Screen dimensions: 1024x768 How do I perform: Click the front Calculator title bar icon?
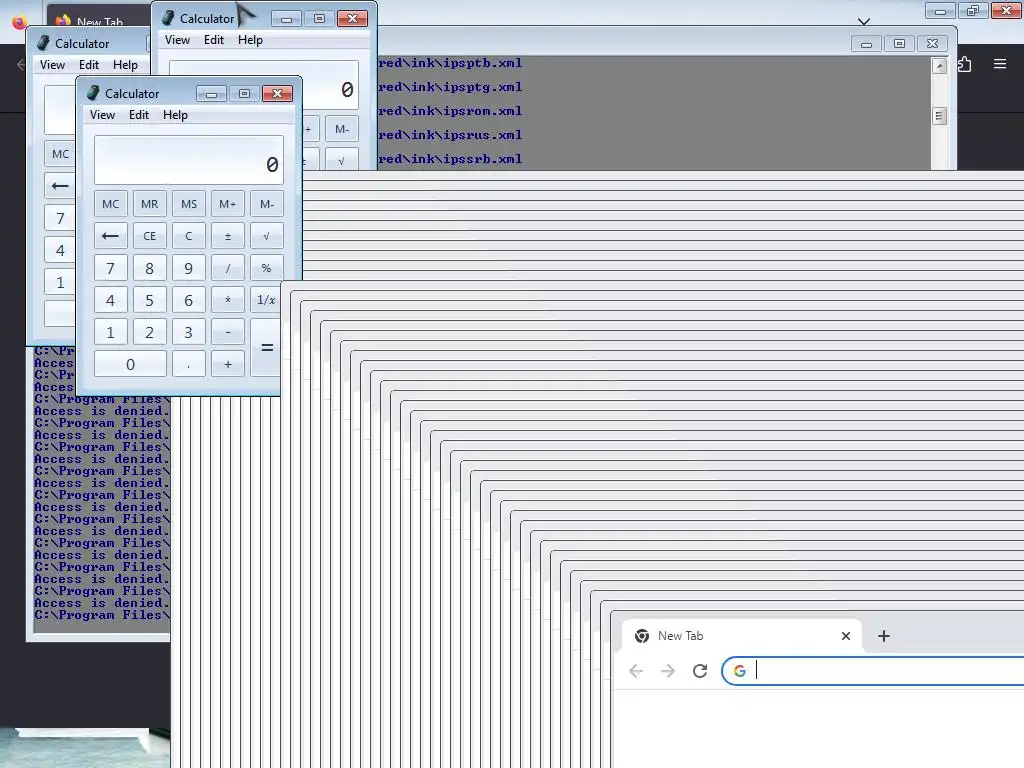point(93,93)
